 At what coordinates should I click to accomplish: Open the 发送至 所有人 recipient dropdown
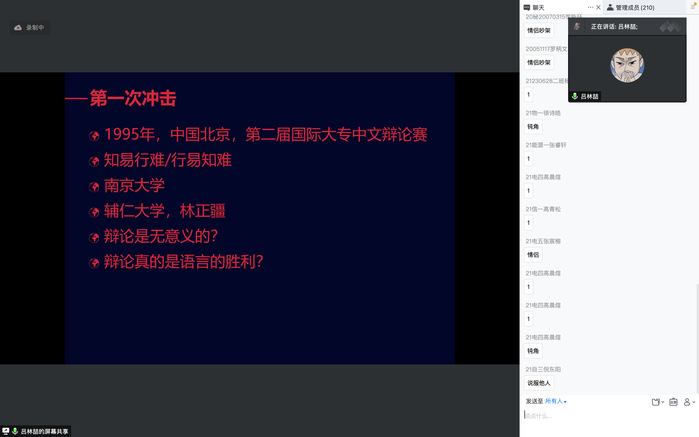555,401
